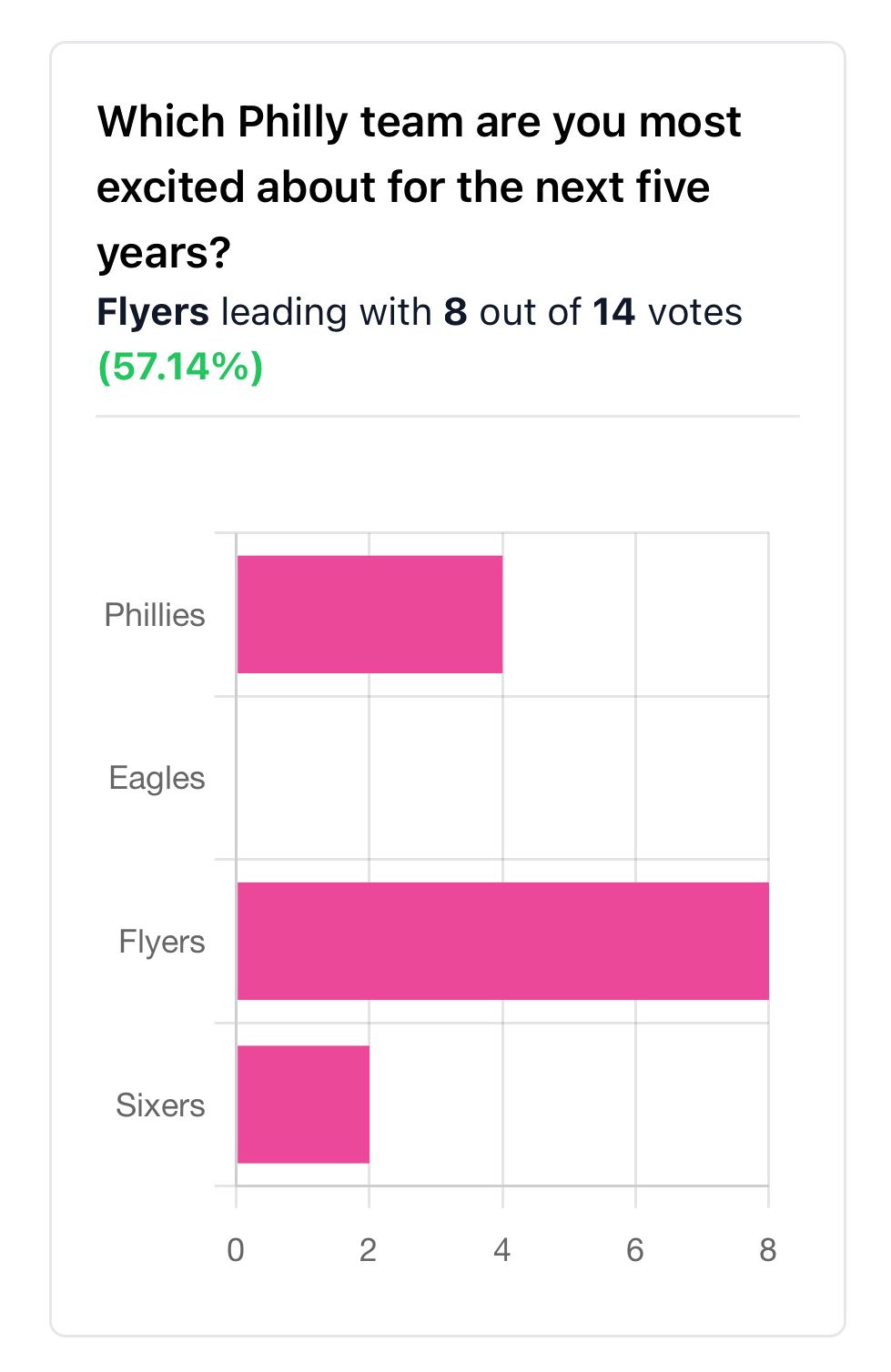
Task: Click the 2 tick on x-axis
Action: (x=368, y=1250)
